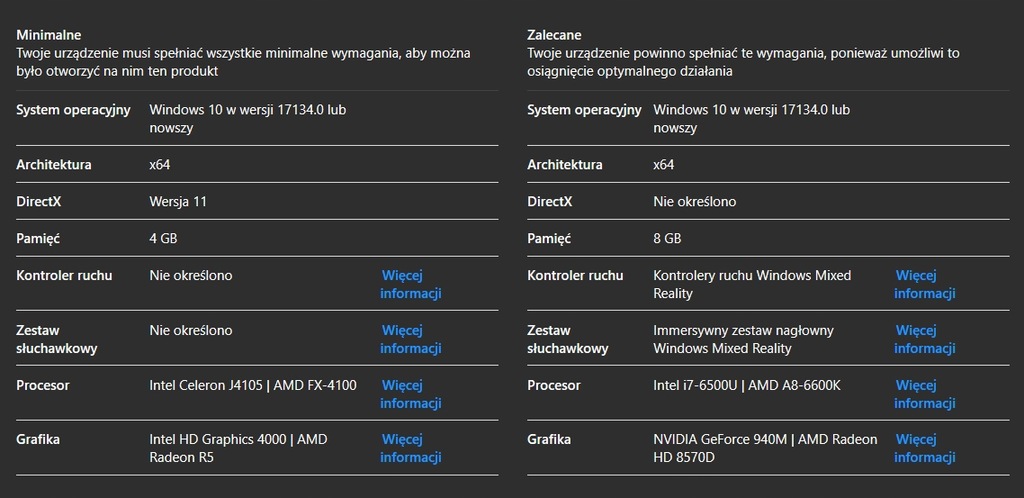Select the Wersja 11 DirectX value

[178, 201]
